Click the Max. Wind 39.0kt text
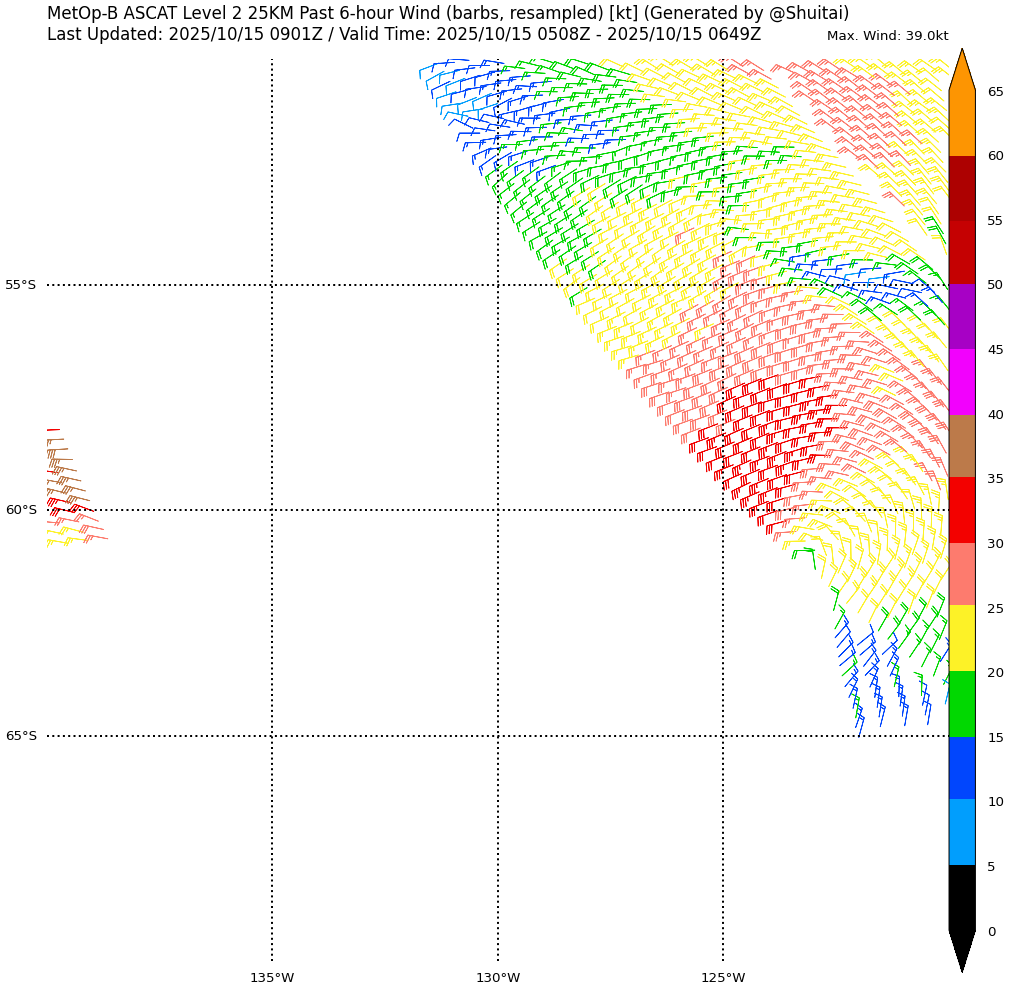Image resolution: width=1009 pixels, height=989 pixels. coord(887,36)
